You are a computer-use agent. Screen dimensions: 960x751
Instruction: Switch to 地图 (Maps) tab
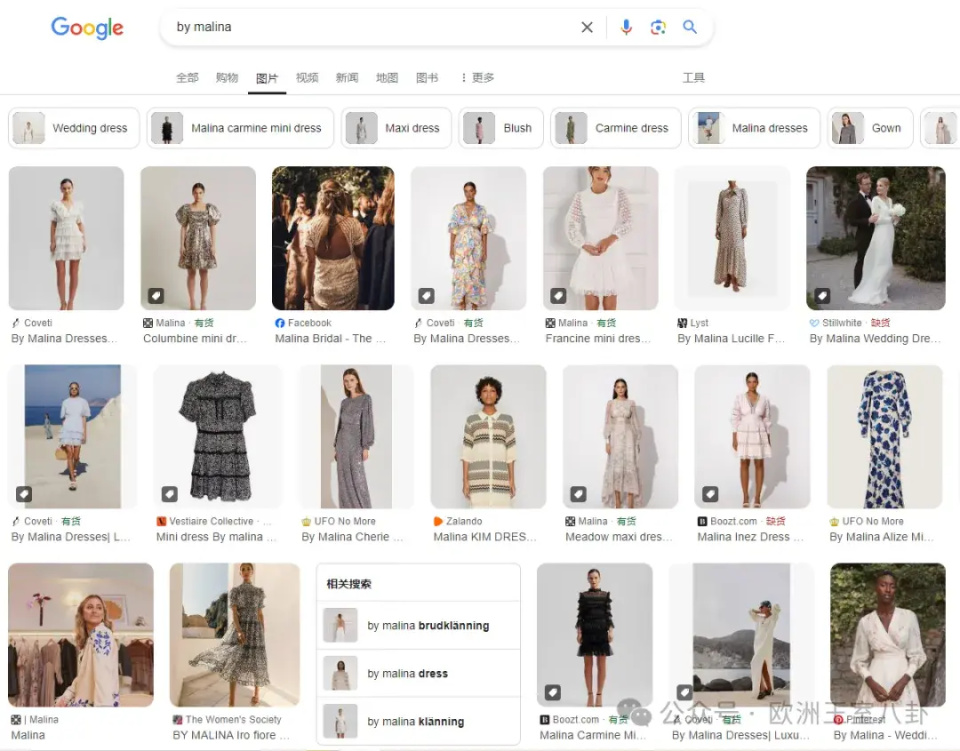tap(387, 78)
